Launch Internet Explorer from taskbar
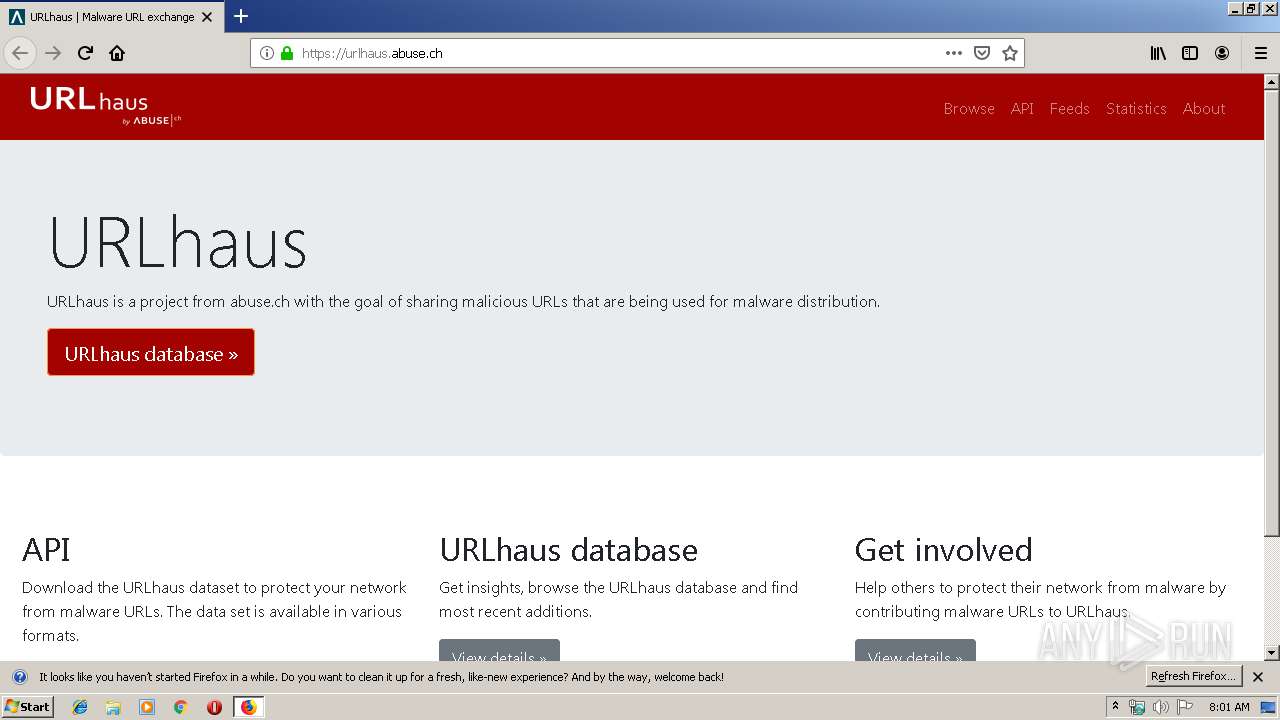This screenshot has height=720, width=1280. click(x=80, y=707)
